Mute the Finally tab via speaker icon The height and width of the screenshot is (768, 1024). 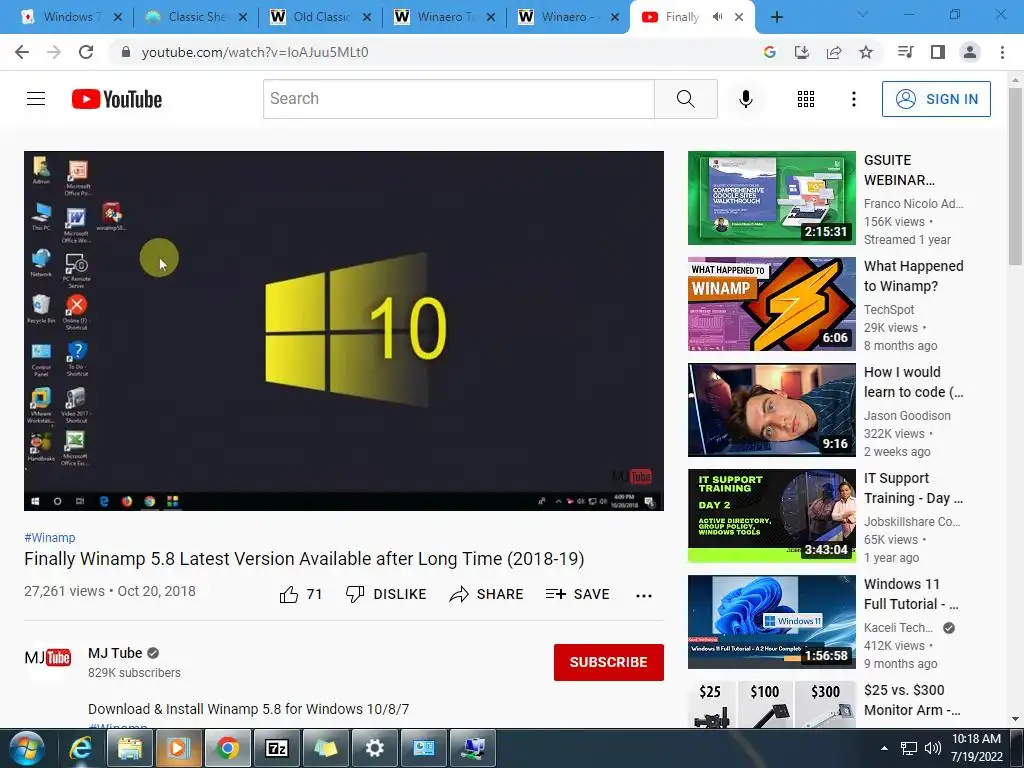(717, 17)
